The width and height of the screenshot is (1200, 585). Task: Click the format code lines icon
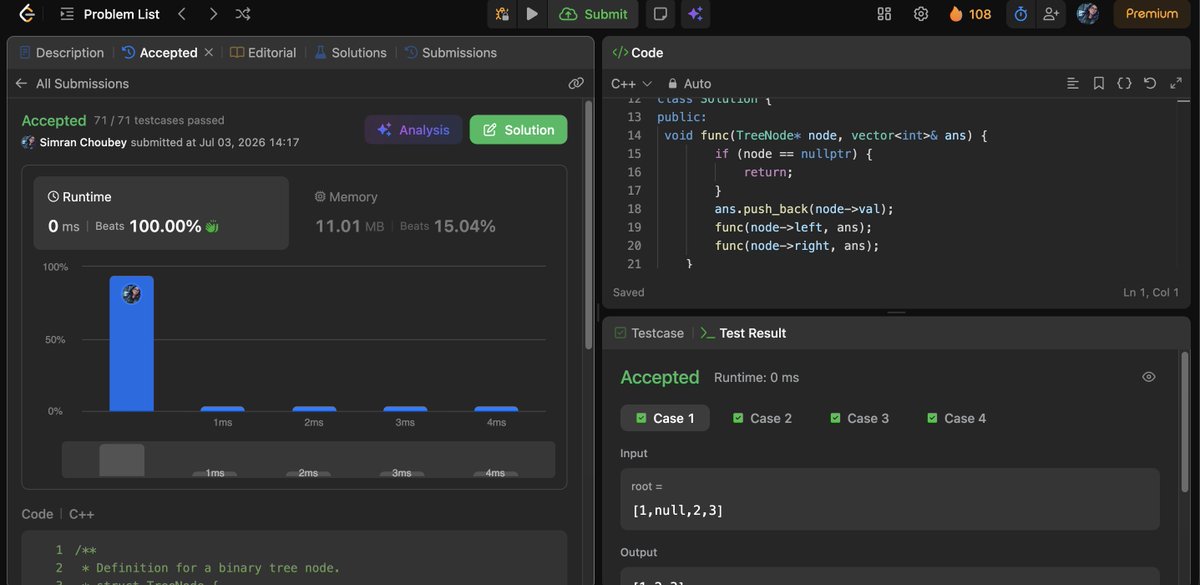(1073, 84)
